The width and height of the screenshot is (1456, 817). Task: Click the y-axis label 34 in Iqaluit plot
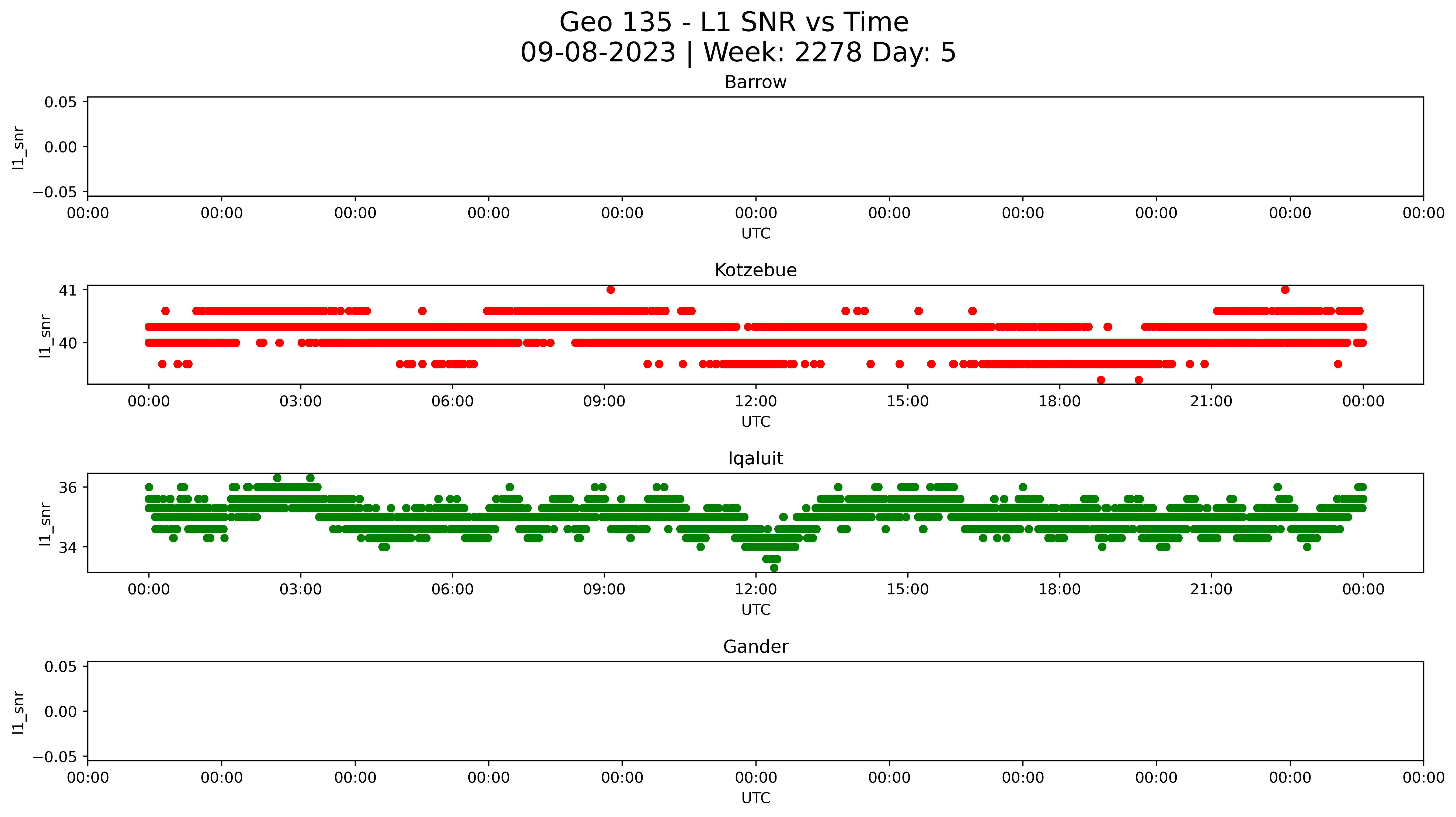coord(68,547)
